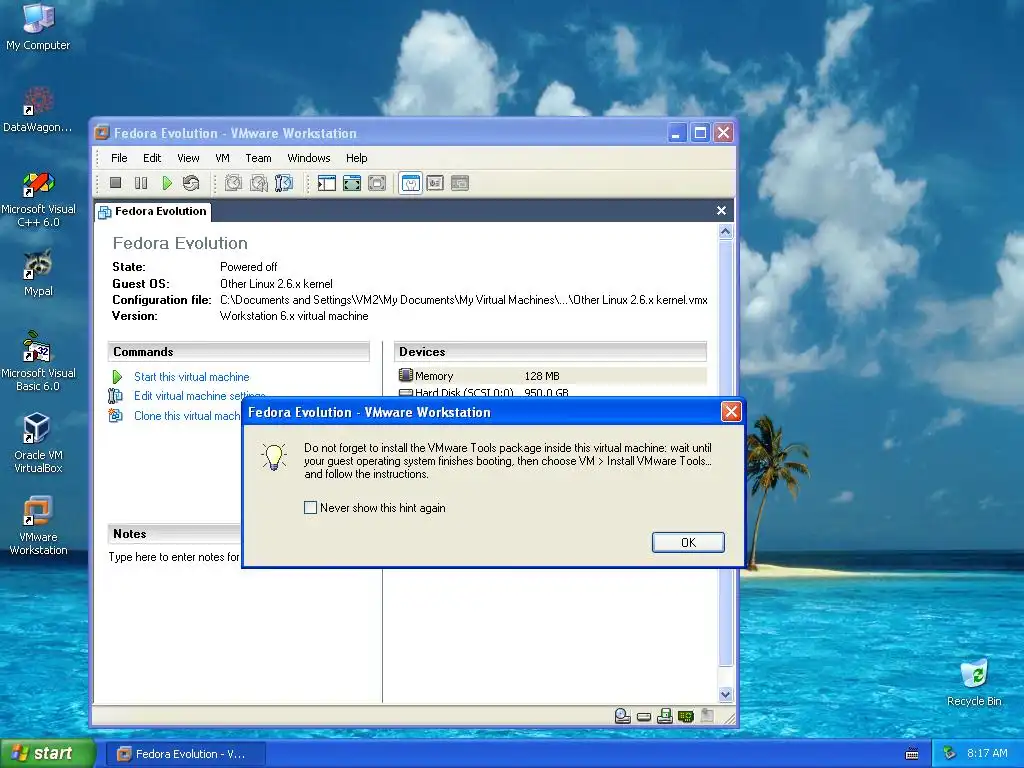The height and width of the screenshot is (768, 1024).
Task: Click the Take Snapshot toolbar icon
Action: [233, 184]
